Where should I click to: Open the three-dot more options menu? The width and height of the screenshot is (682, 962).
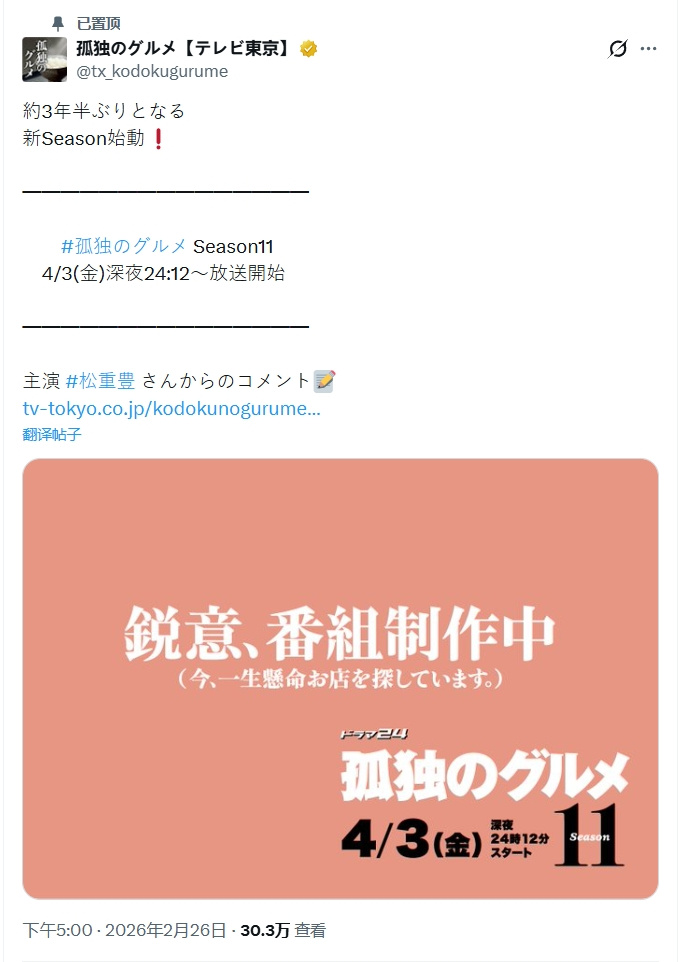pyautogui.click(x=648, y=48)
